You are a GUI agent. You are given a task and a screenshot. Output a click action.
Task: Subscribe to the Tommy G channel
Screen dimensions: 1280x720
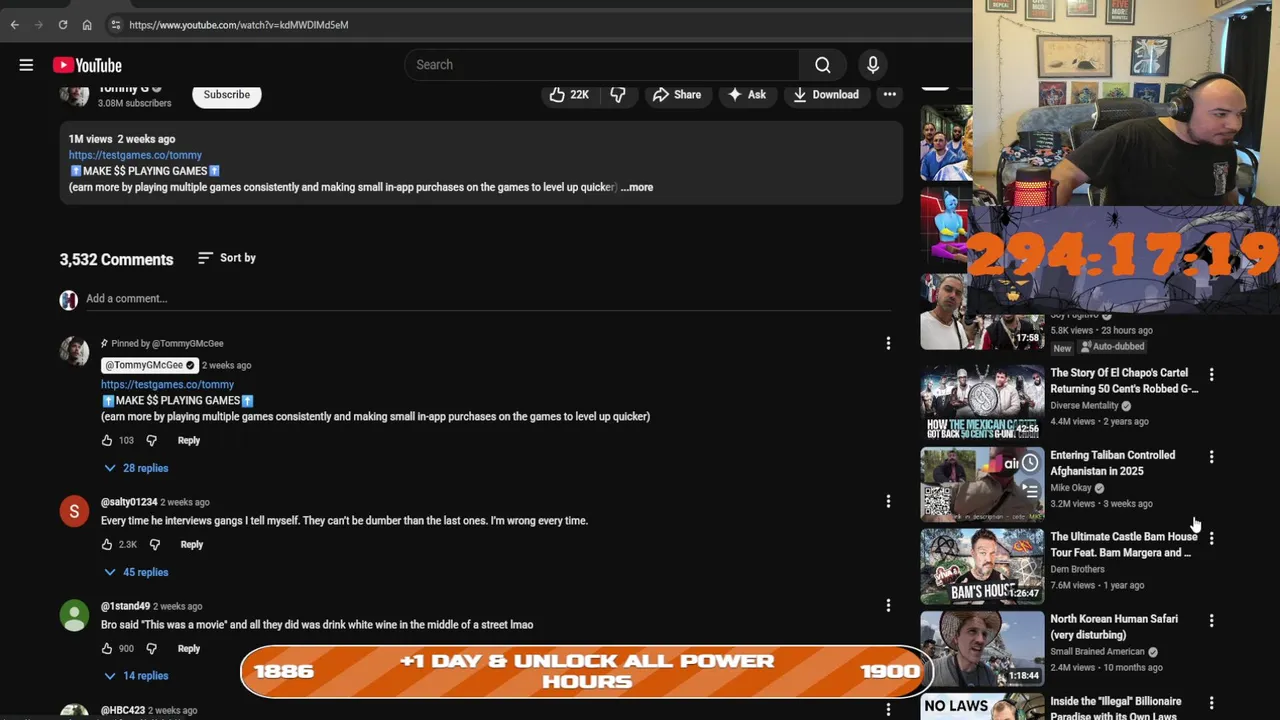[227, 94]
